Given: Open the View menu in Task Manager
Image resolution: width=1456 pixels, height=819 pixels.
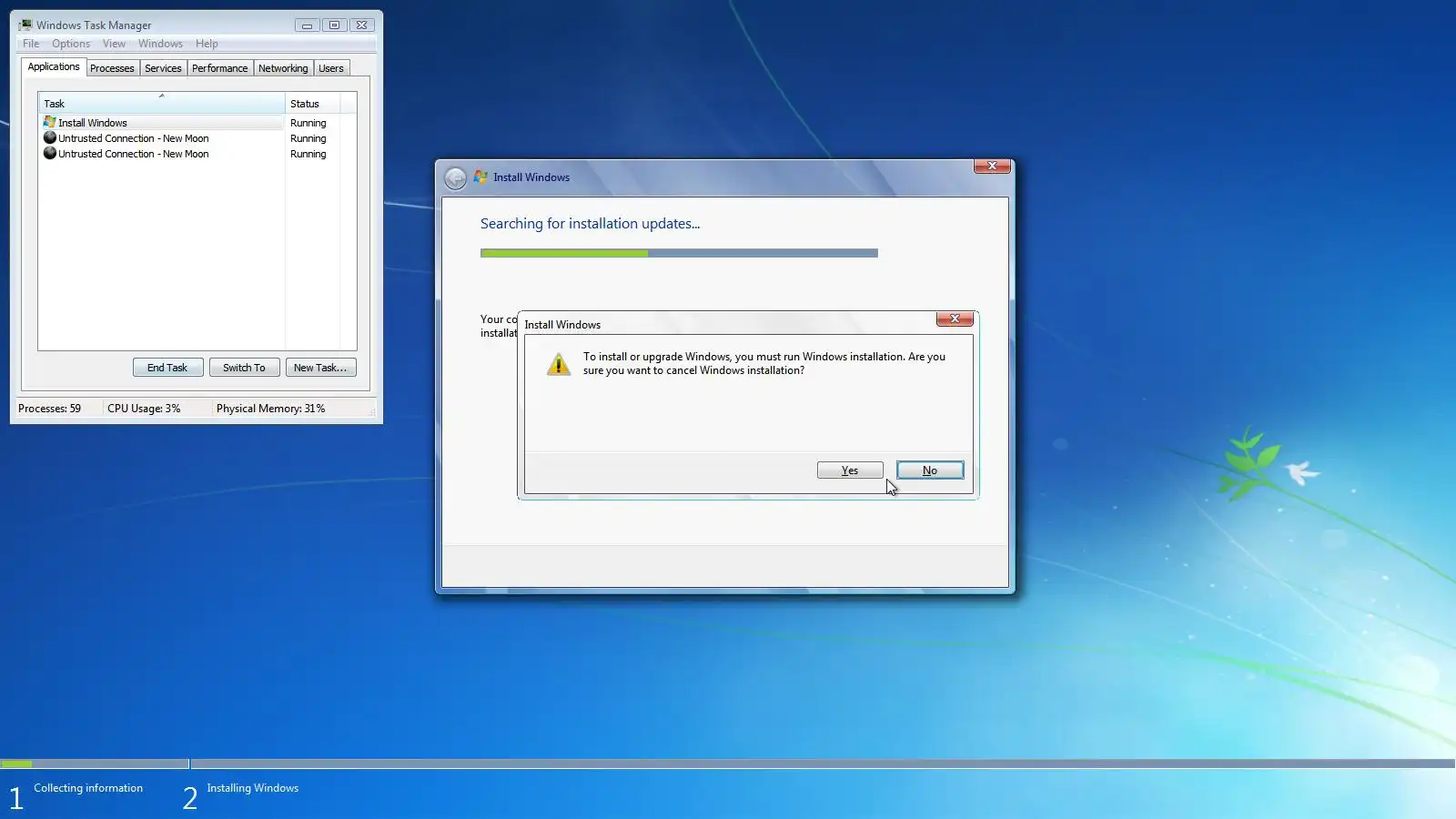Looking at the screenshot, I should 114,44.
